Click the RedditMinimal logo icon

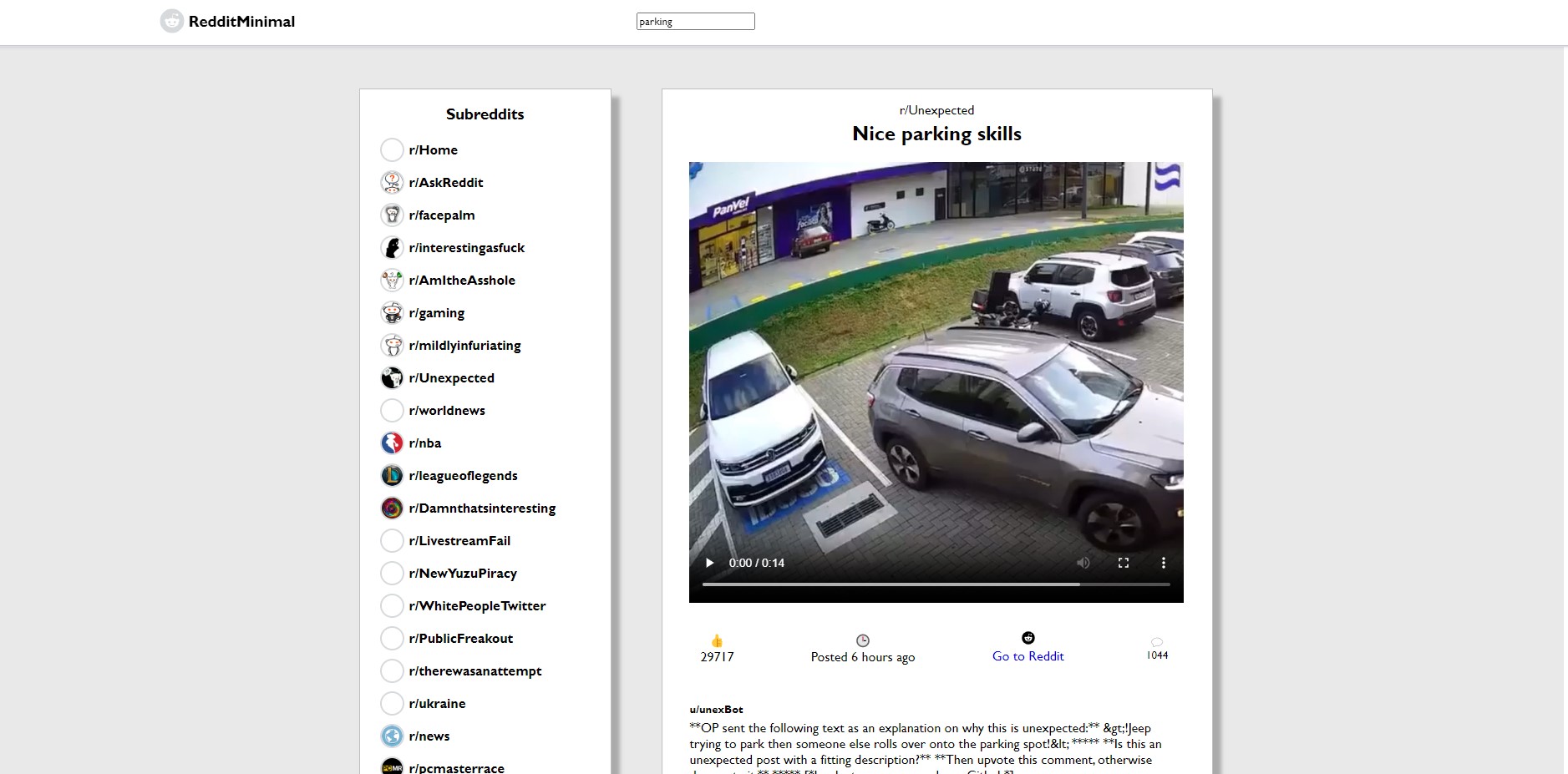171,22
